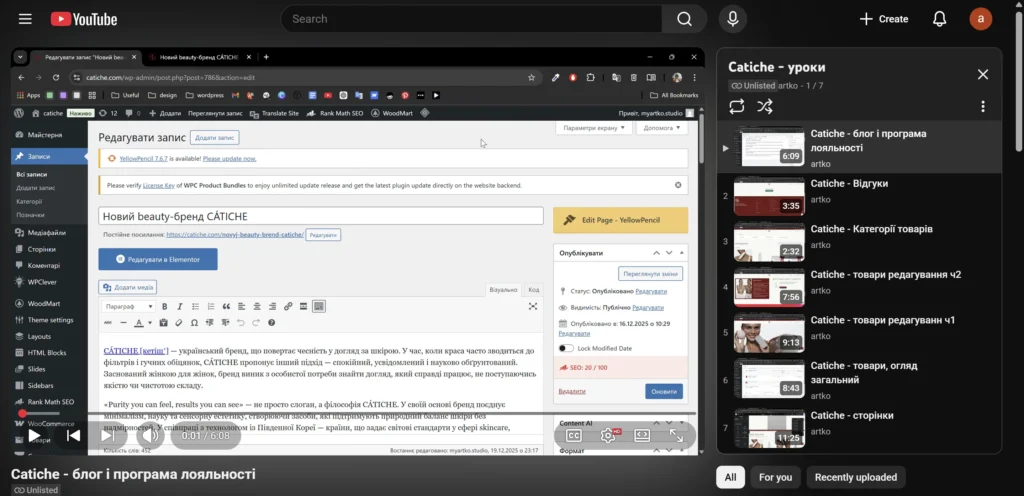Enable shuffle for the playlist
Screen dimensions: 1024x496
click(x=765, y=106)
